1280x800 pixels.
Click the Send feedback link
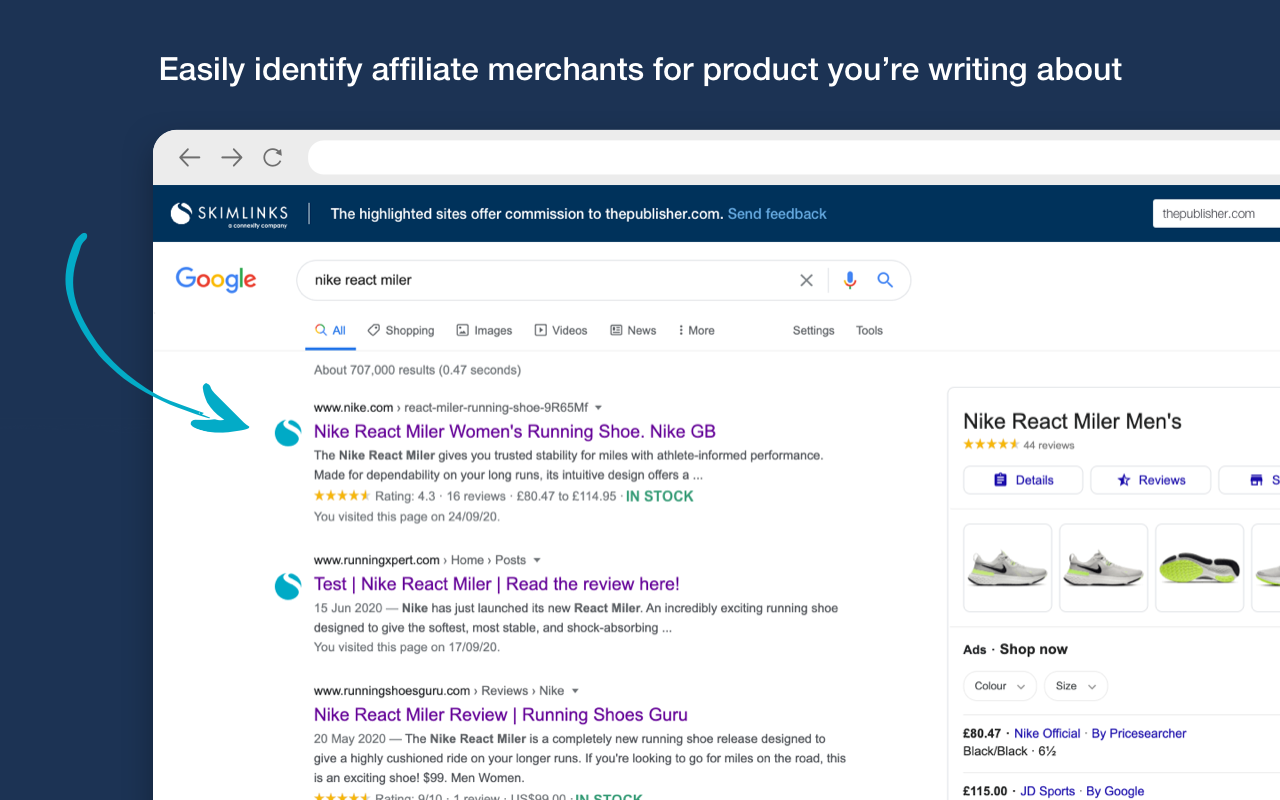click(x=777, y=214)
